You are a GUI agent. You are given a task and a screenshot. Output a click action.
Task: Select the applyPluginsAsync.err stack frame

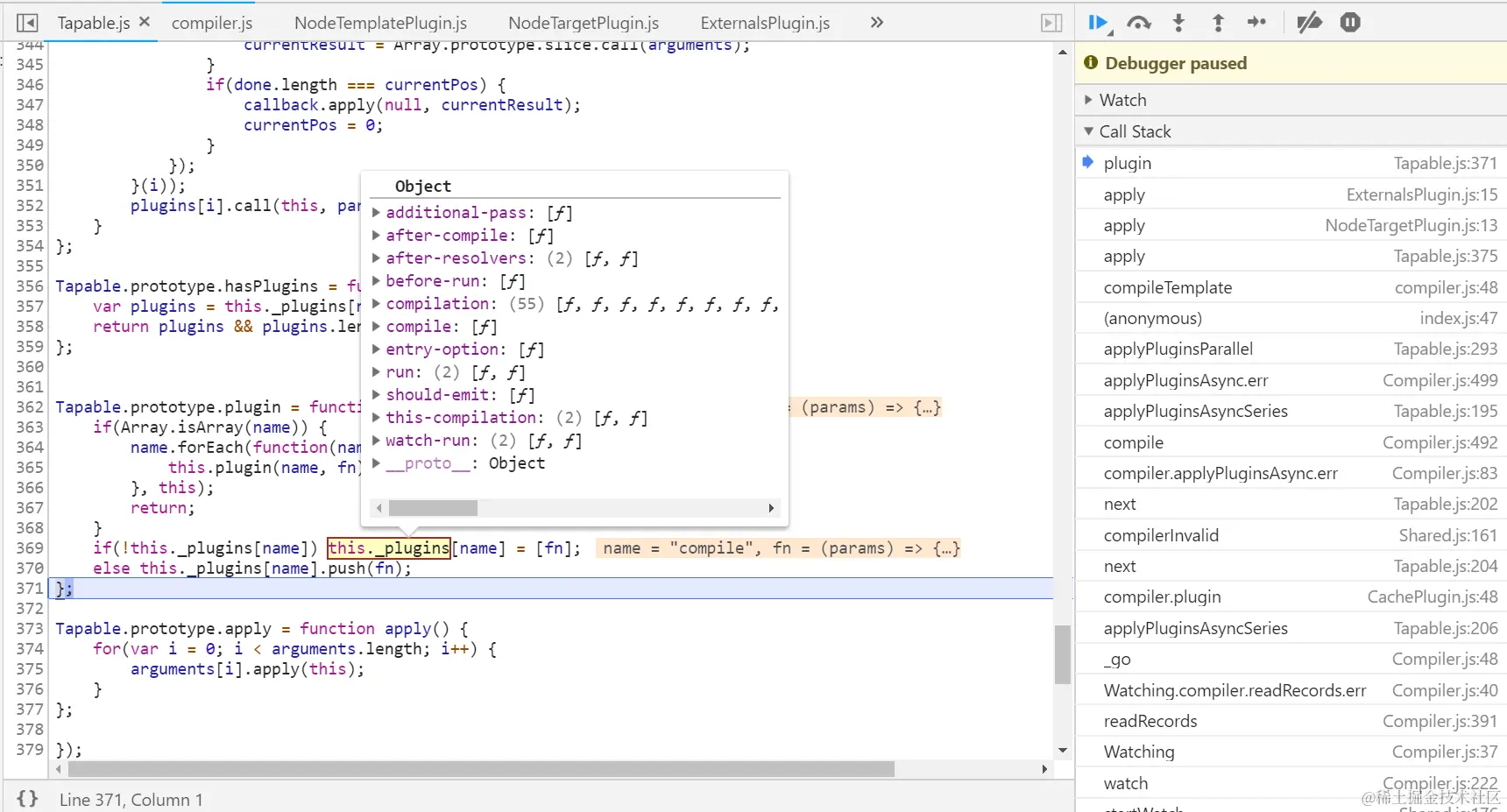click(x=1291, y=380)
